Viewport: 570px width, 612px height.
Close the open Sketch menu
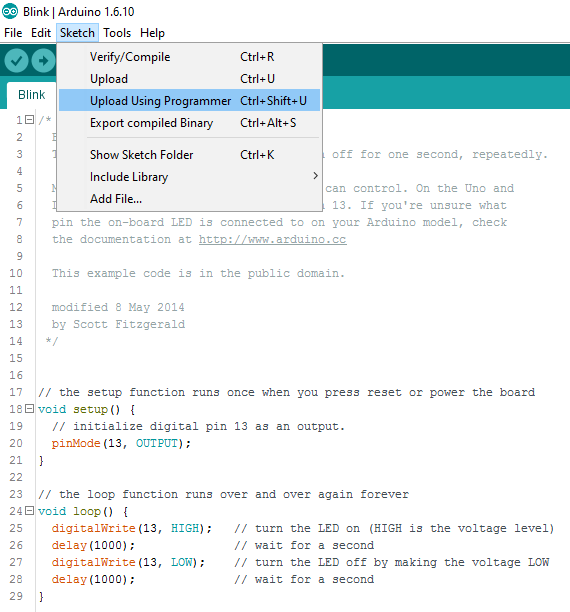click(77, 33)
